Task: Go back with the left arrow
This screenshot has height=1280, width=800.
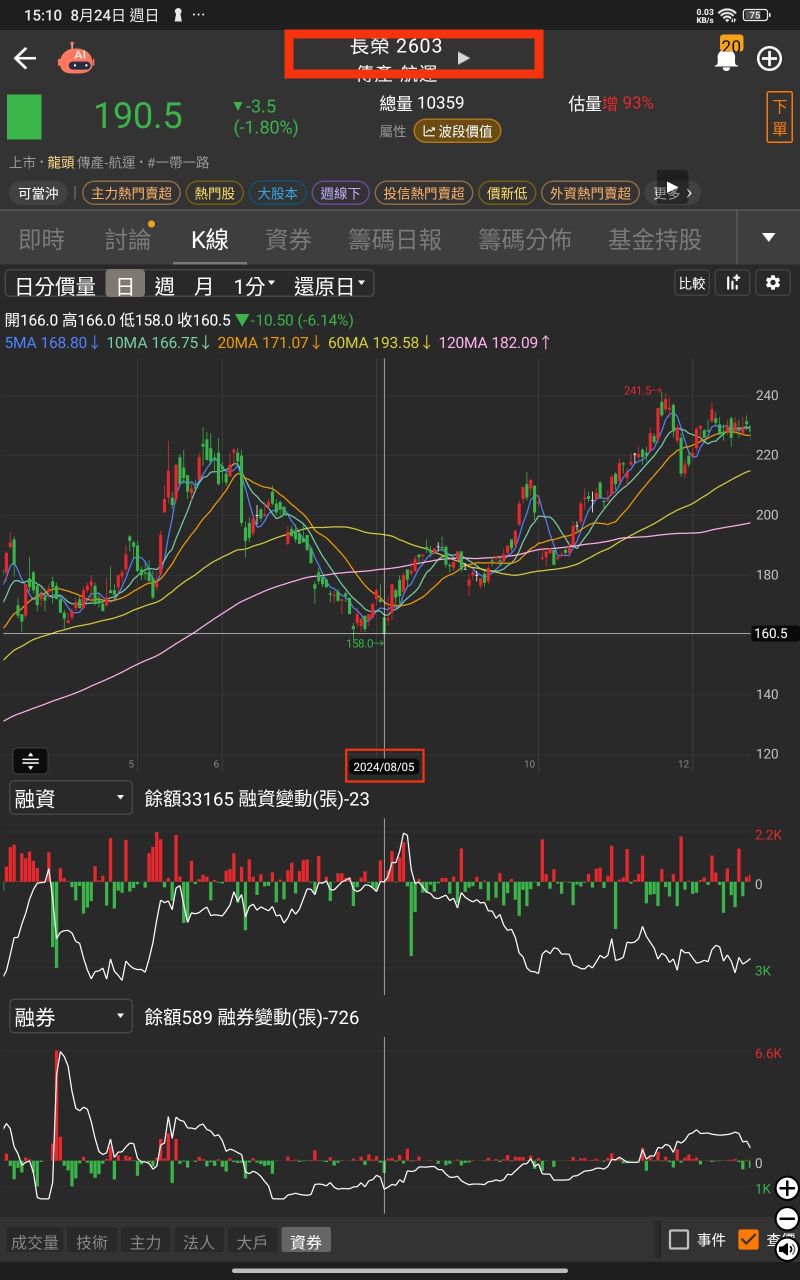Action: point(24,58)
